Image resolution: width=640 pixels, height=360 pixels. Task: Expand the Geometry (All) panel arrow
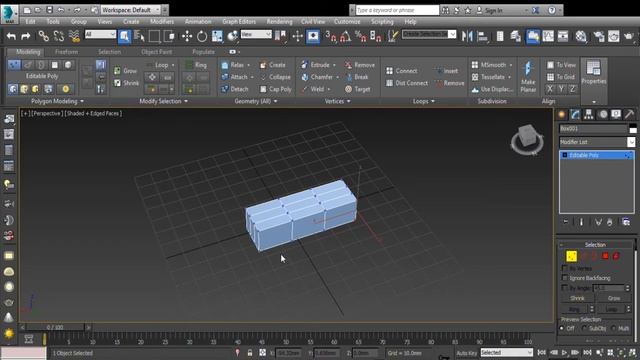[276, 101]
